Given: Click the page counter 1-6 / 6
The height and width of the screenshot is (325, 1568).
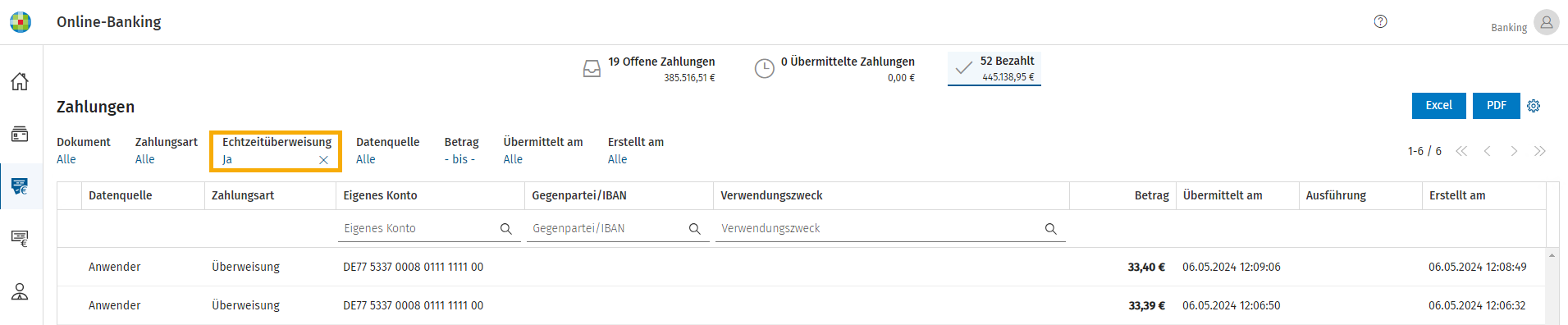Looking at the screenshot, I should coord(1424,151).
